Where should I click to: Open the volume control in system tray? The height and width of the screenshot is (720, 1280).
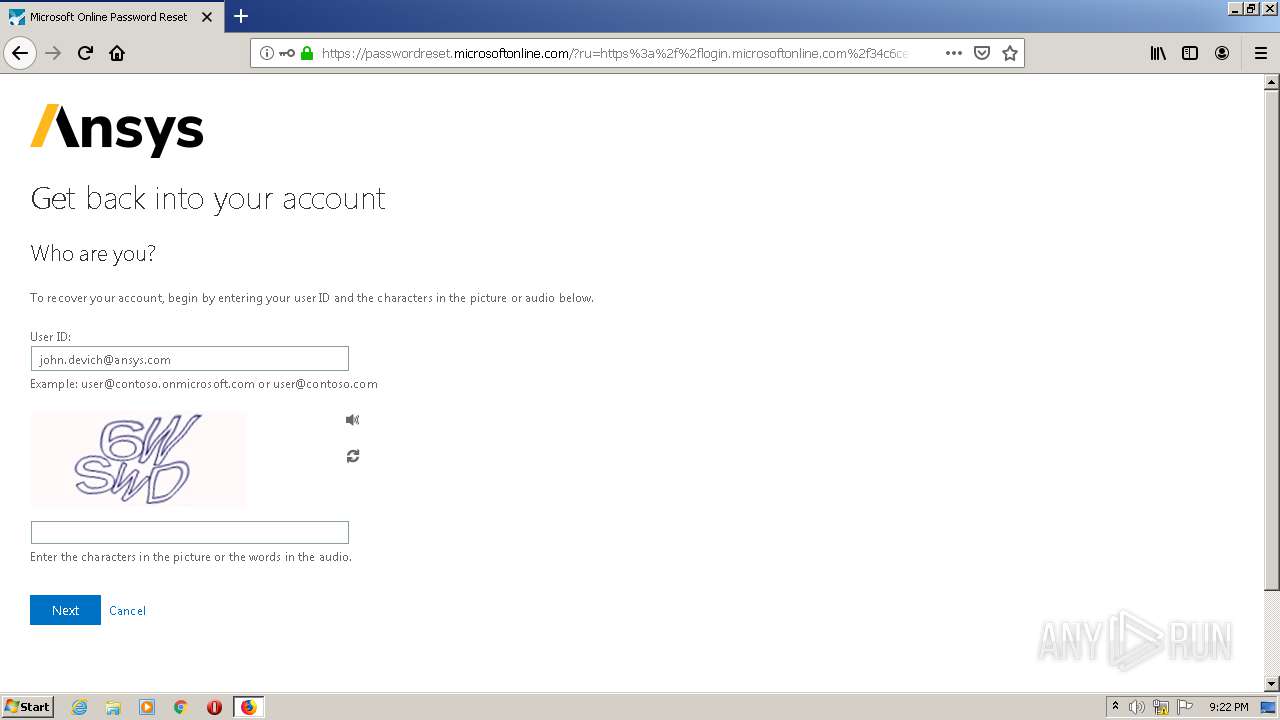1137,707
